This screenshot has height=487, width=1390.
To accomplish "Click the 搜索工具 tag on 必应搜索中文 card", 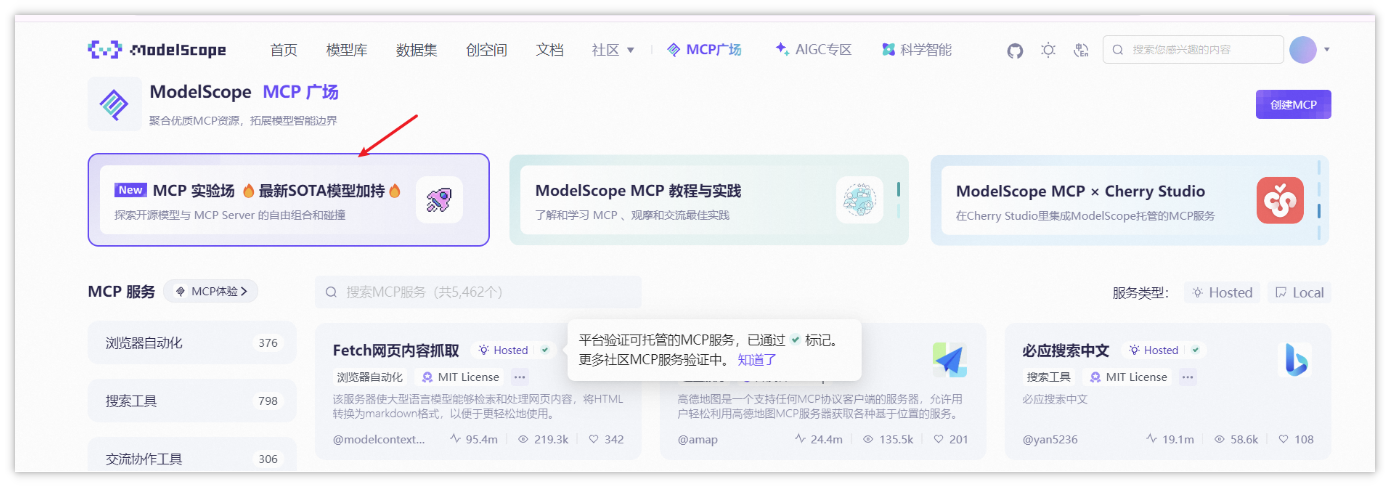I will click(1049, 377).
